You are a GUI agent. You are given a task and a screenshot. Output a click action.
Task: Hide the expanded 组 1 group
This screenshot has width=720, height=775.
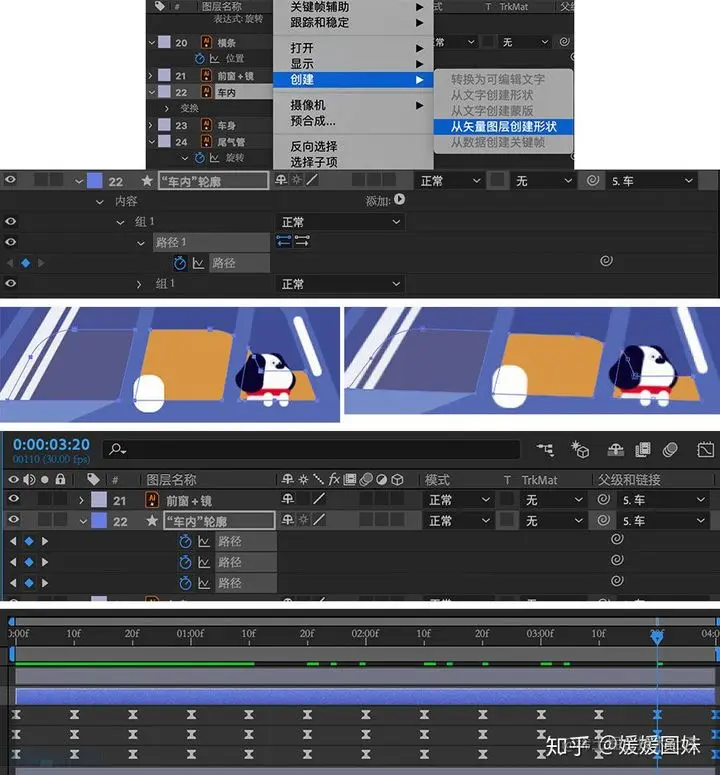coord(10,221)
